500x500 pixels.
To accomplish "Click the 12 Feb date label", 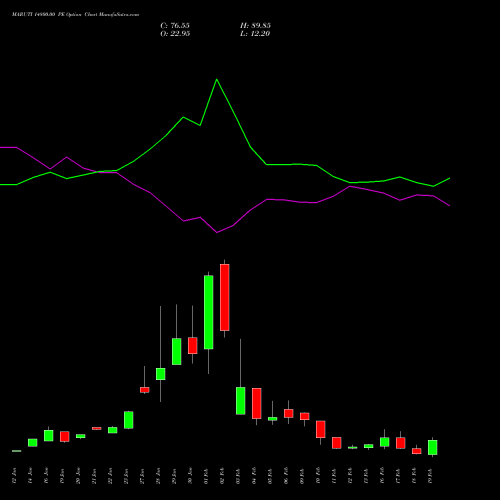I will pos(350,476).
